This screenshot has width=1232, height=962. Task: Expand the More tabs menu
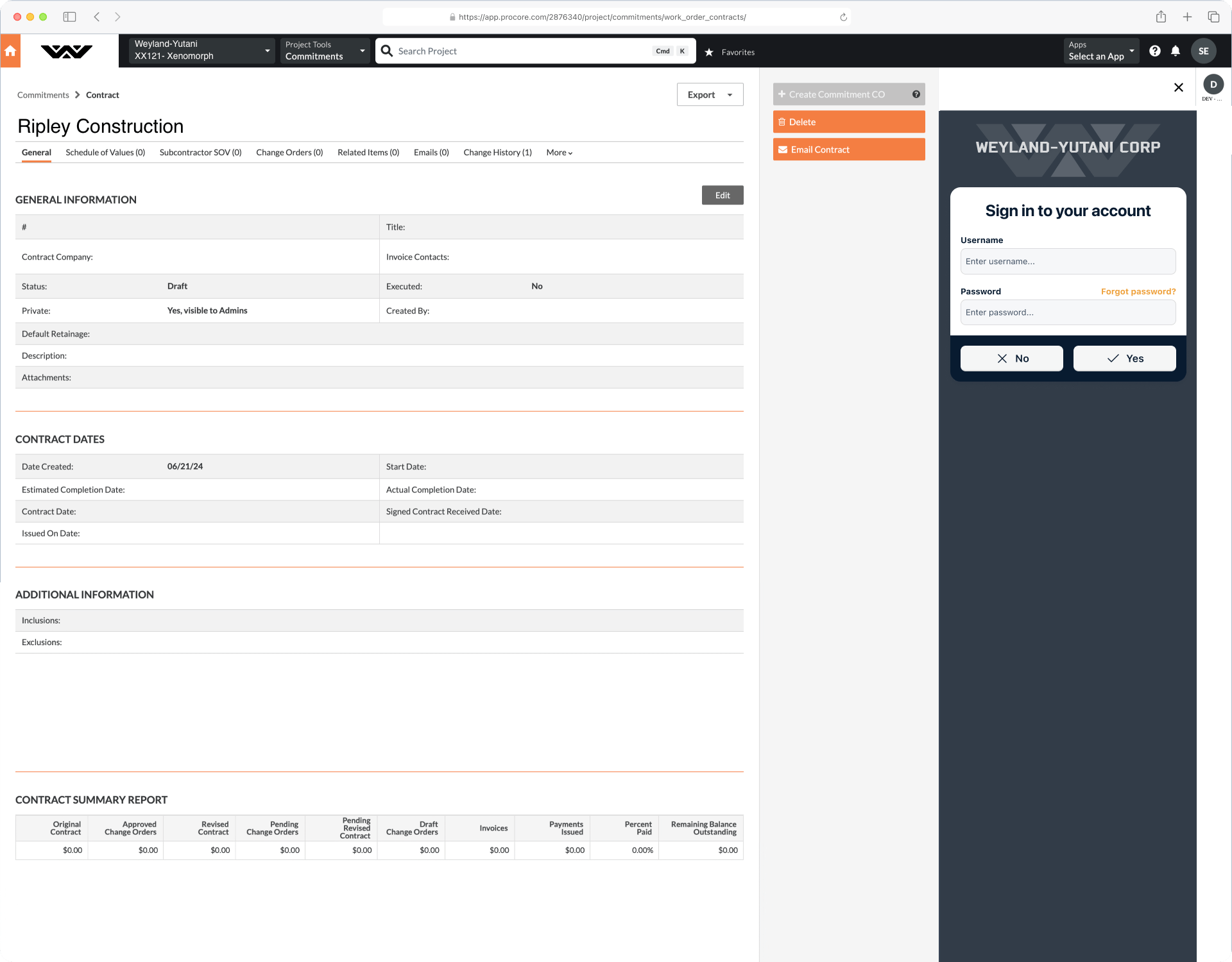pyautogui.click(x=559, y=153)
